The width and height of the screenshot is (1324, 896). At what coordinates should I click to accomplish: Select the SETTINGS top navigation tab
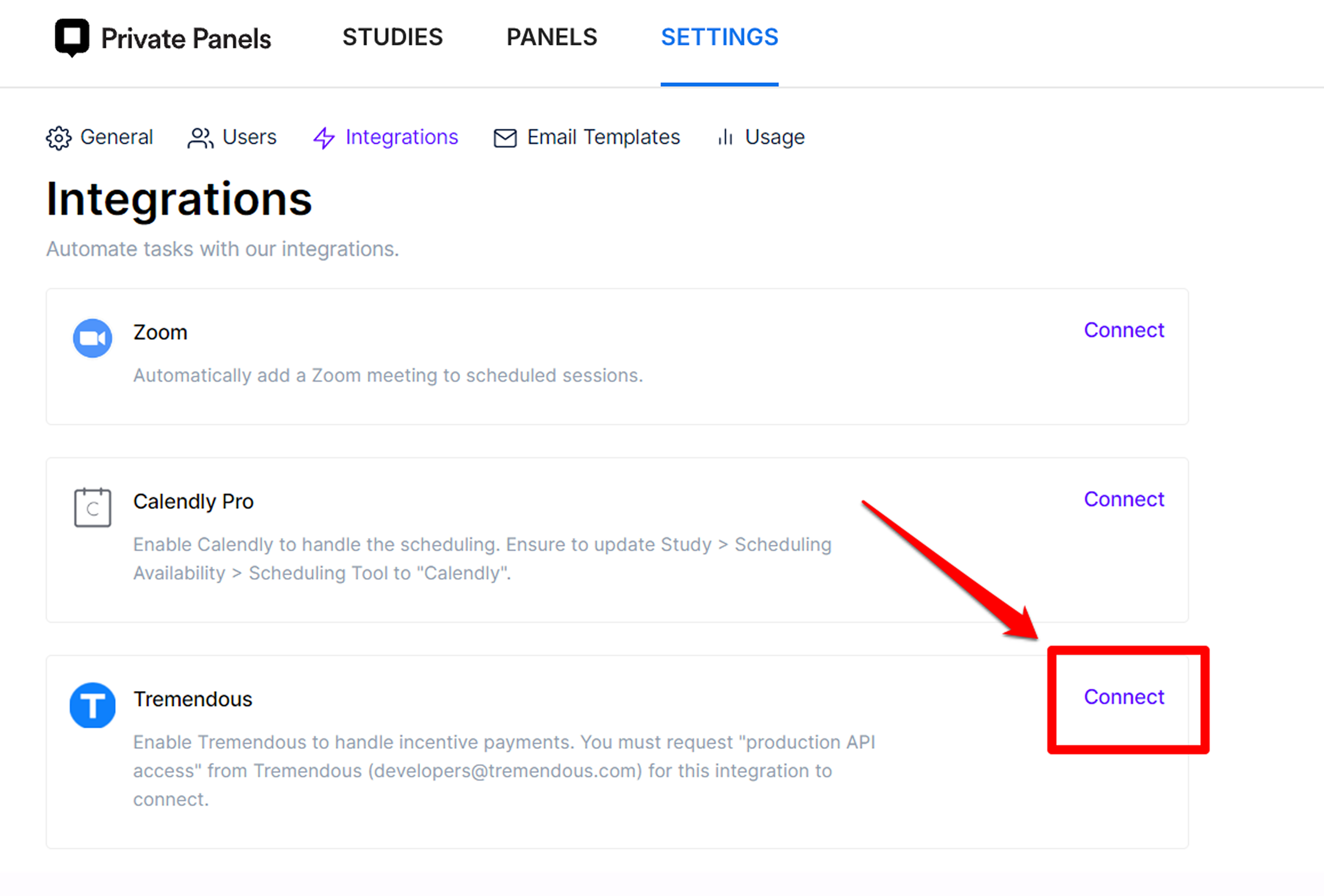point(719,38)
